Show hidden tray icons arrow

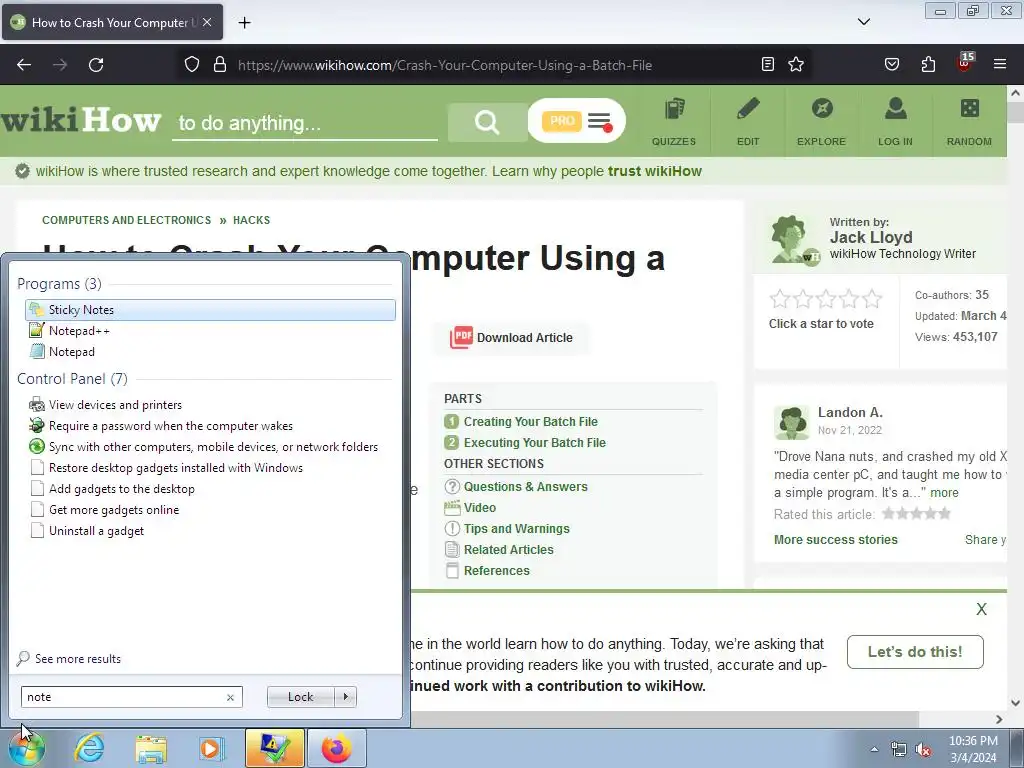coord(874,750)
